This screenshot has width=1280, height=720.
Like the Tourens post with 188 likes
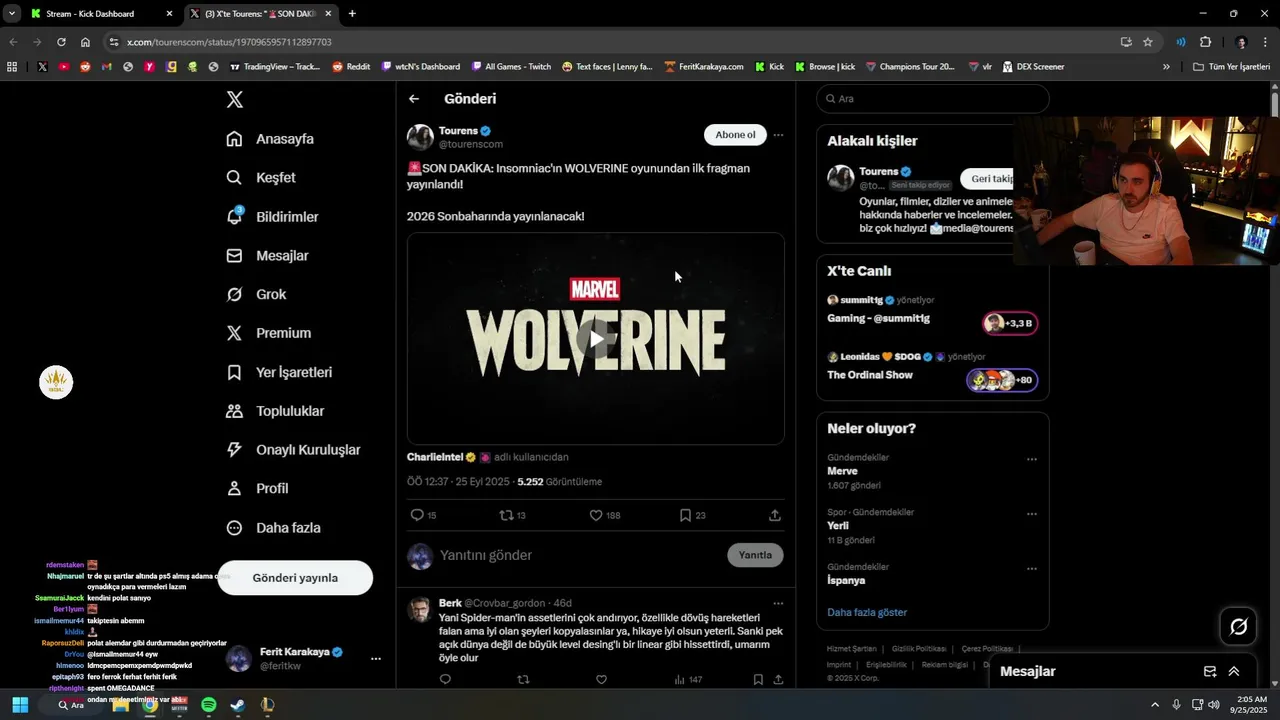tap(604, 515)
